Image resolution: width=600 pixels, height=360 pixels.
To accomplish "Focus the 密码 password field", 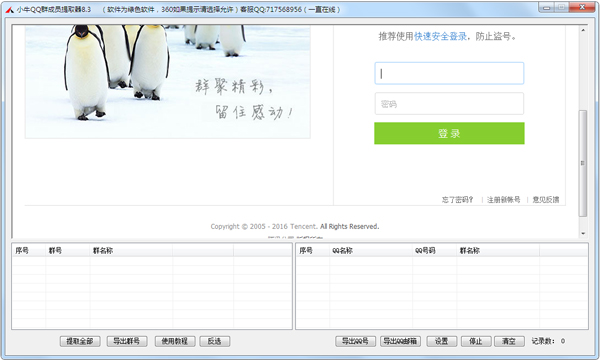I will coord(449,104).
